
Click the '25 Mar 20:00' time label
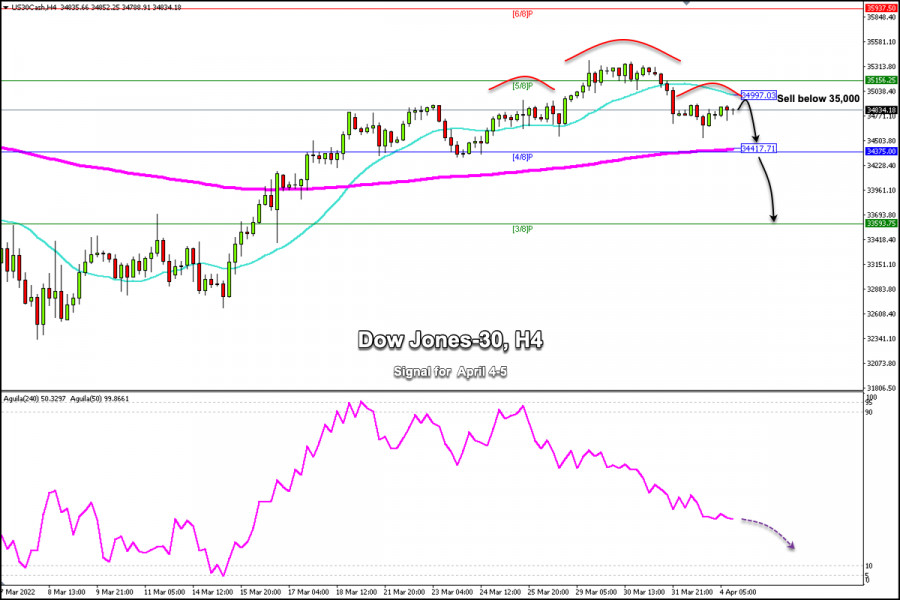548,592
